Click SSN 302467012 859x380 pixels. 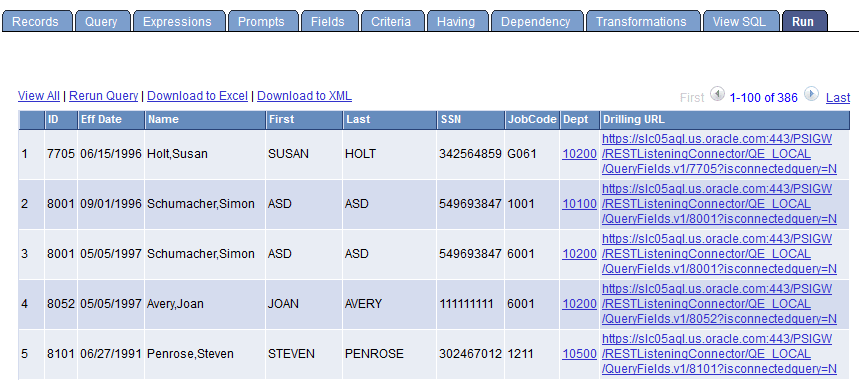[470, 354]
